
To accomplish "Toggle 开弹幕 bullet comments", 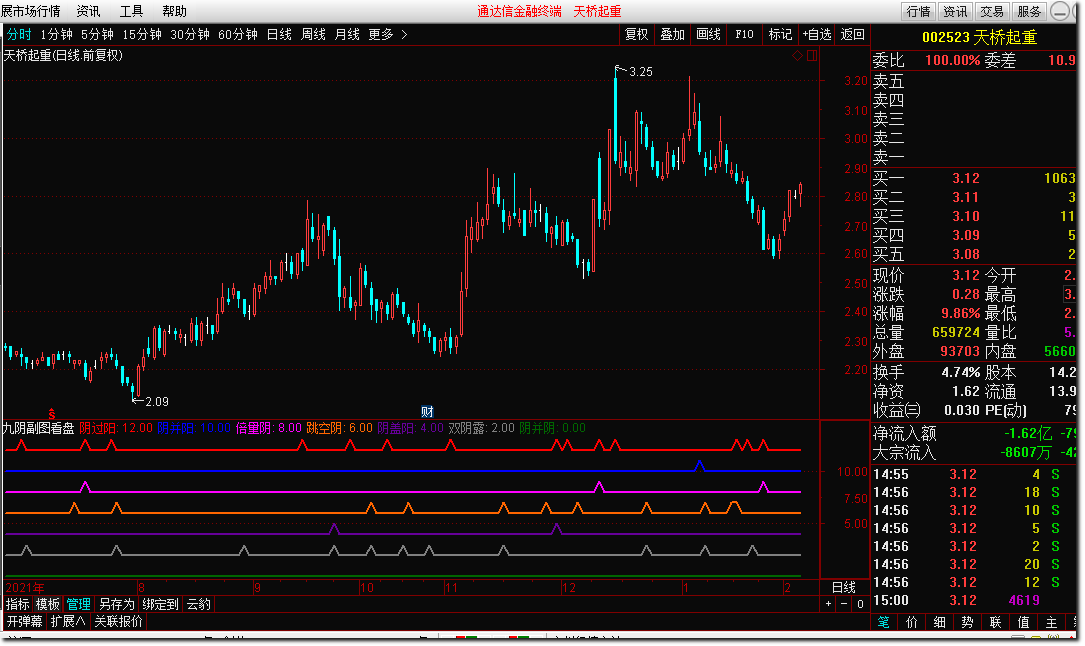I will point(24,621).
